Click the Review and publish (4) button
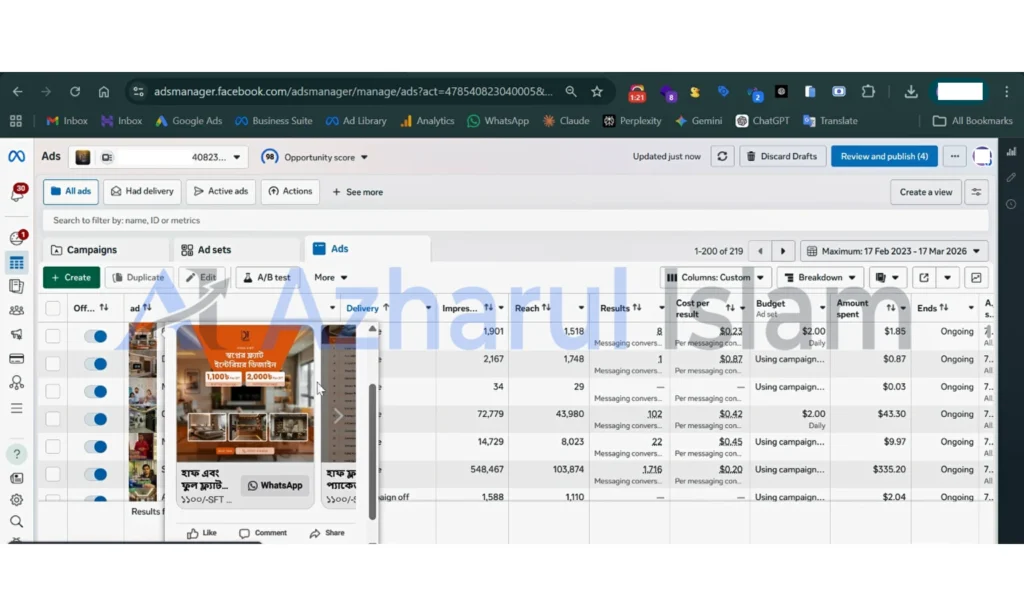This screenshot has height=616, width=1024. tap(884, 156)
